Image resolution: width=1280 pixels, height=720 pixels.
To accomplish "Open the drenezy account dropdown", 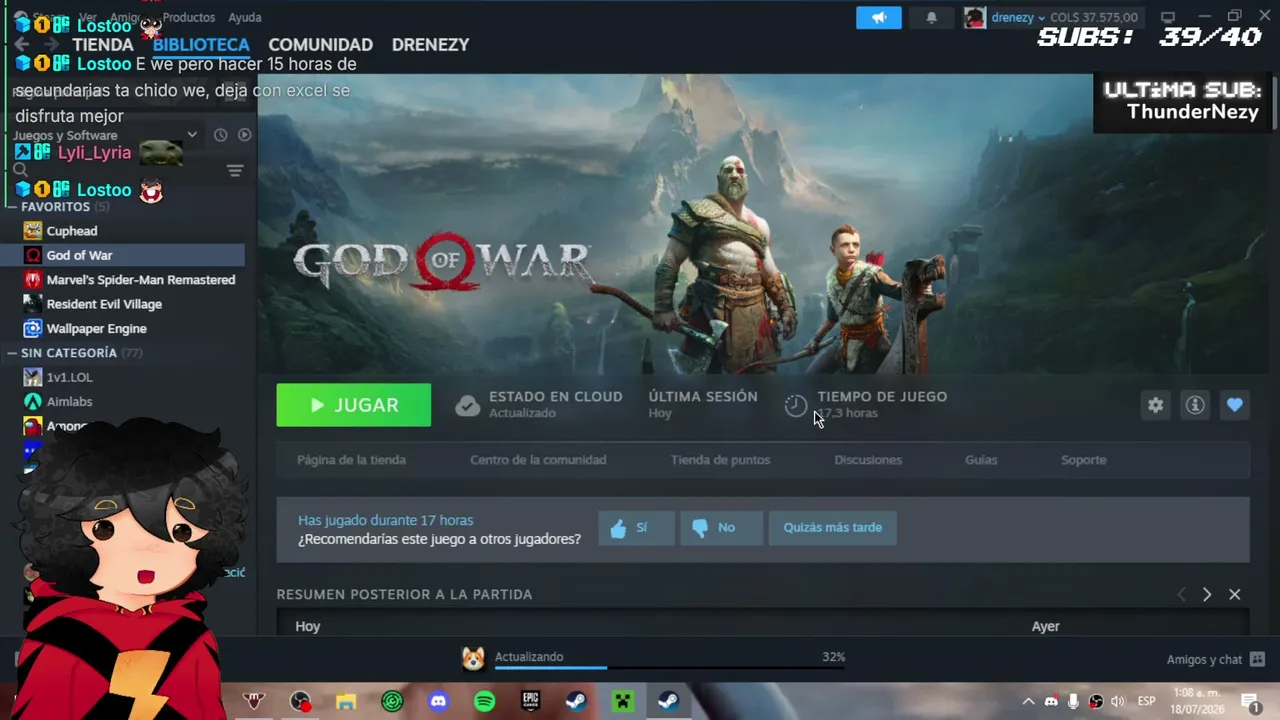I will point(1041,18).
